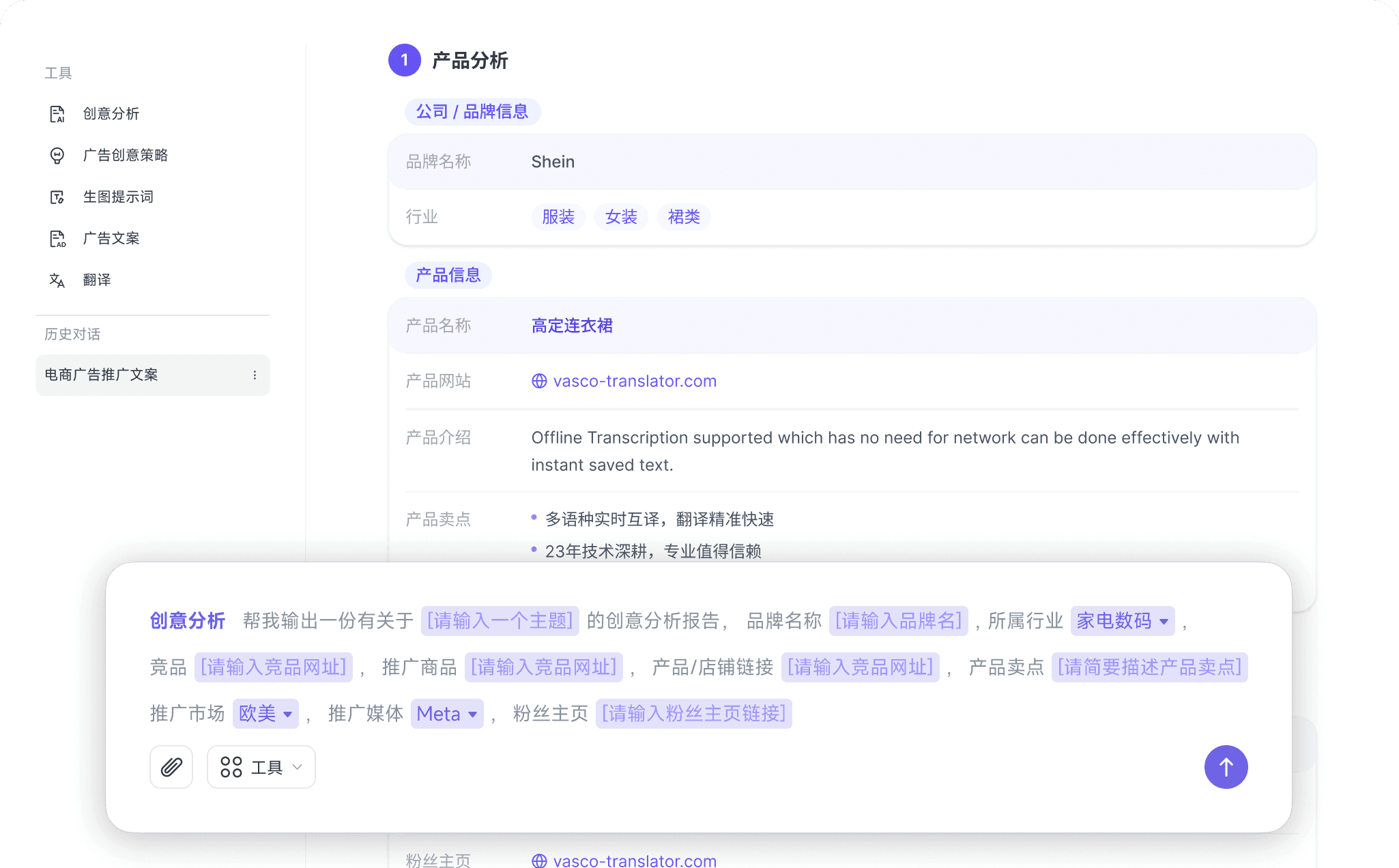Expand the 工具 tools dropdown button
The width and height of the screenshot is (1399, 868).
click(261, 767)
